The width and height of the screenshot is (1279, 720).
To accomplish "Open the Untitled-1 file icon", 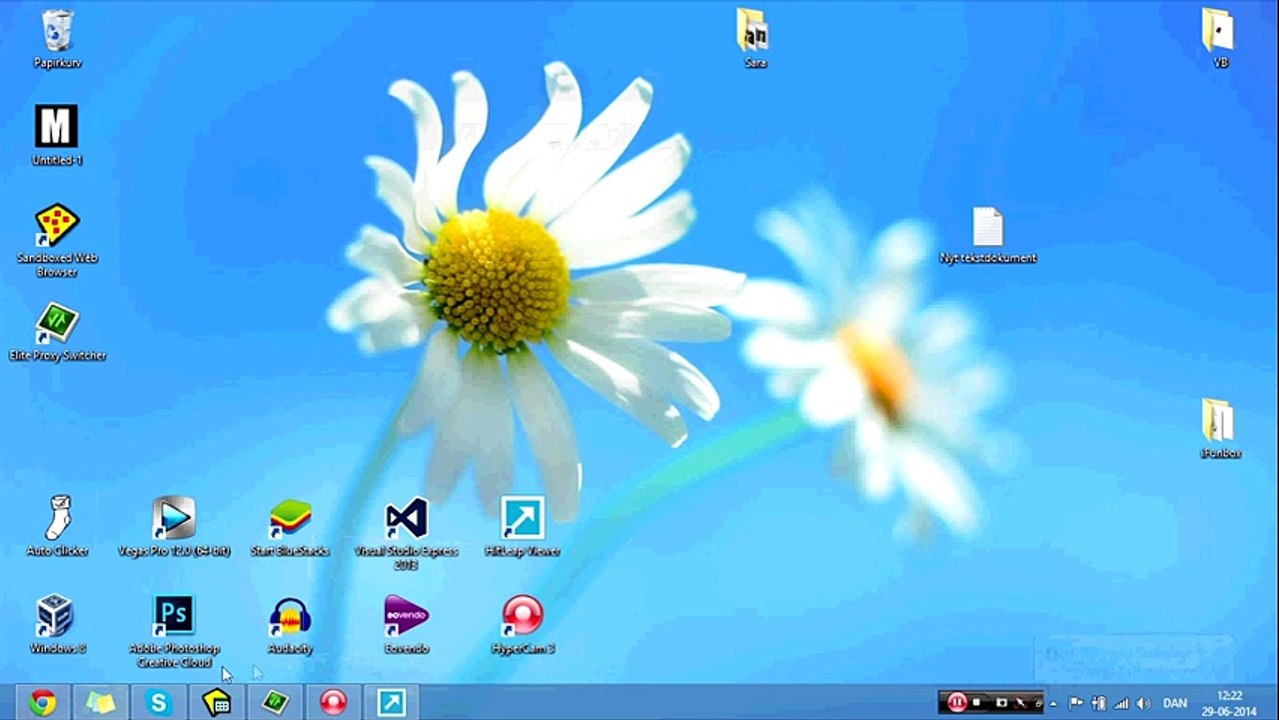I will (57, 135).
